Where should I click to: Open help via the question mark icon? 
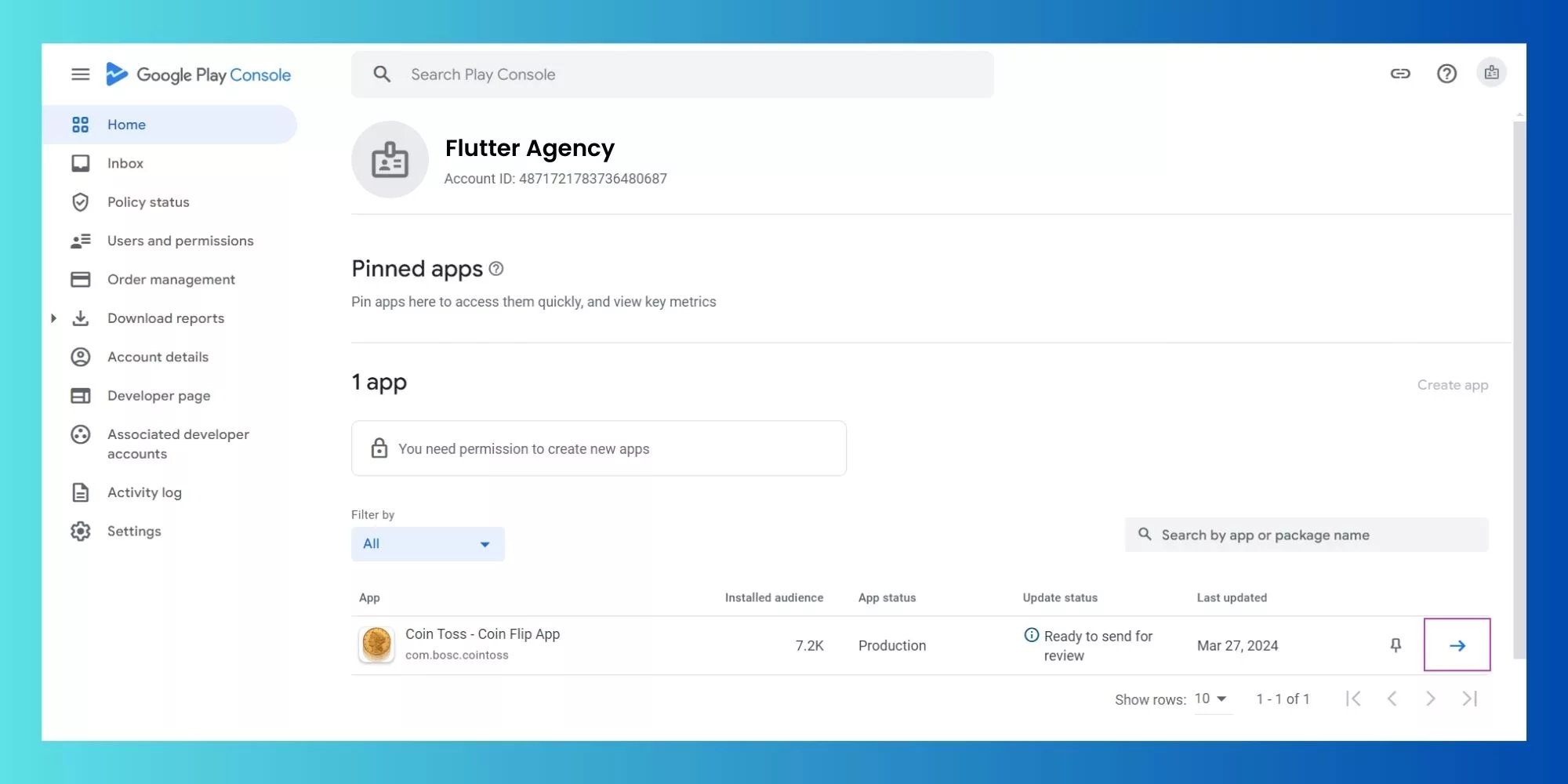[1446, 74]
